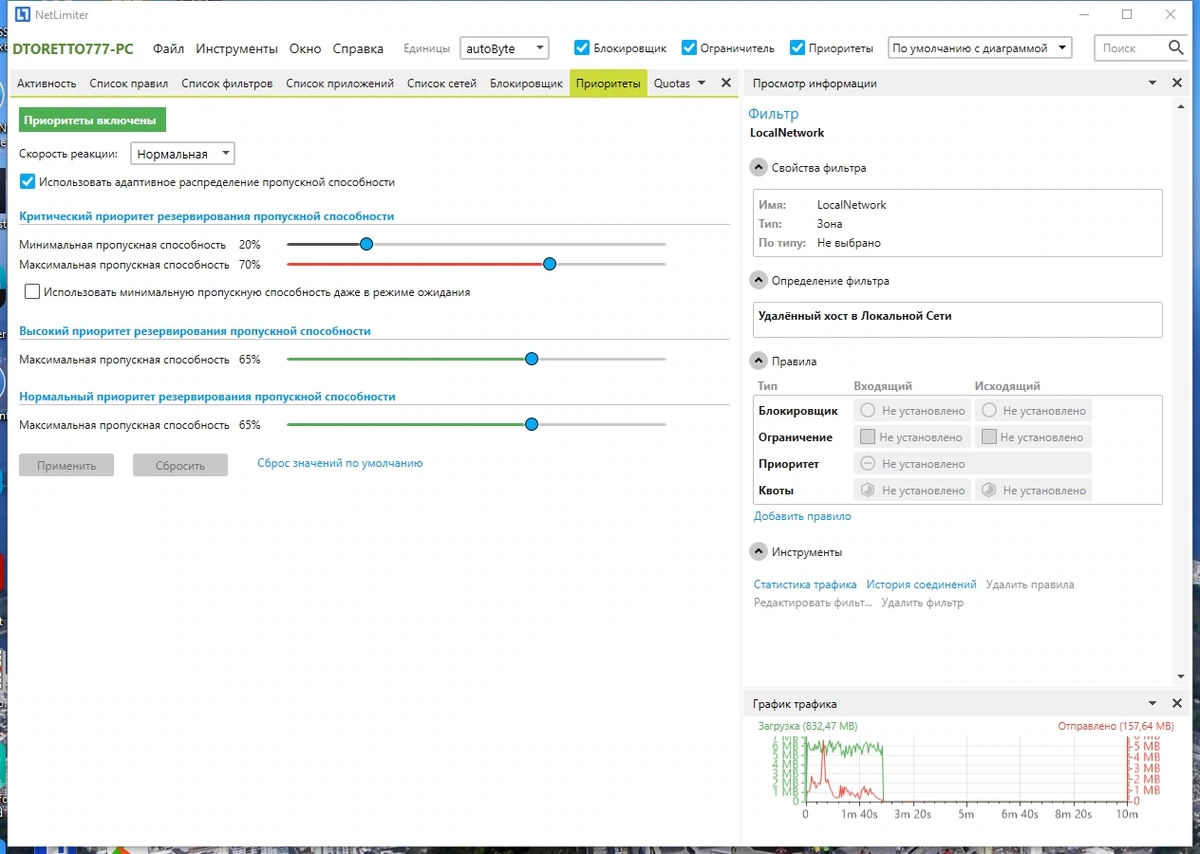Click high priority maximum bandwidth slider handle
Image resolution: width=1200 pixels, height=854 pixels.
(x=531, y=358)
